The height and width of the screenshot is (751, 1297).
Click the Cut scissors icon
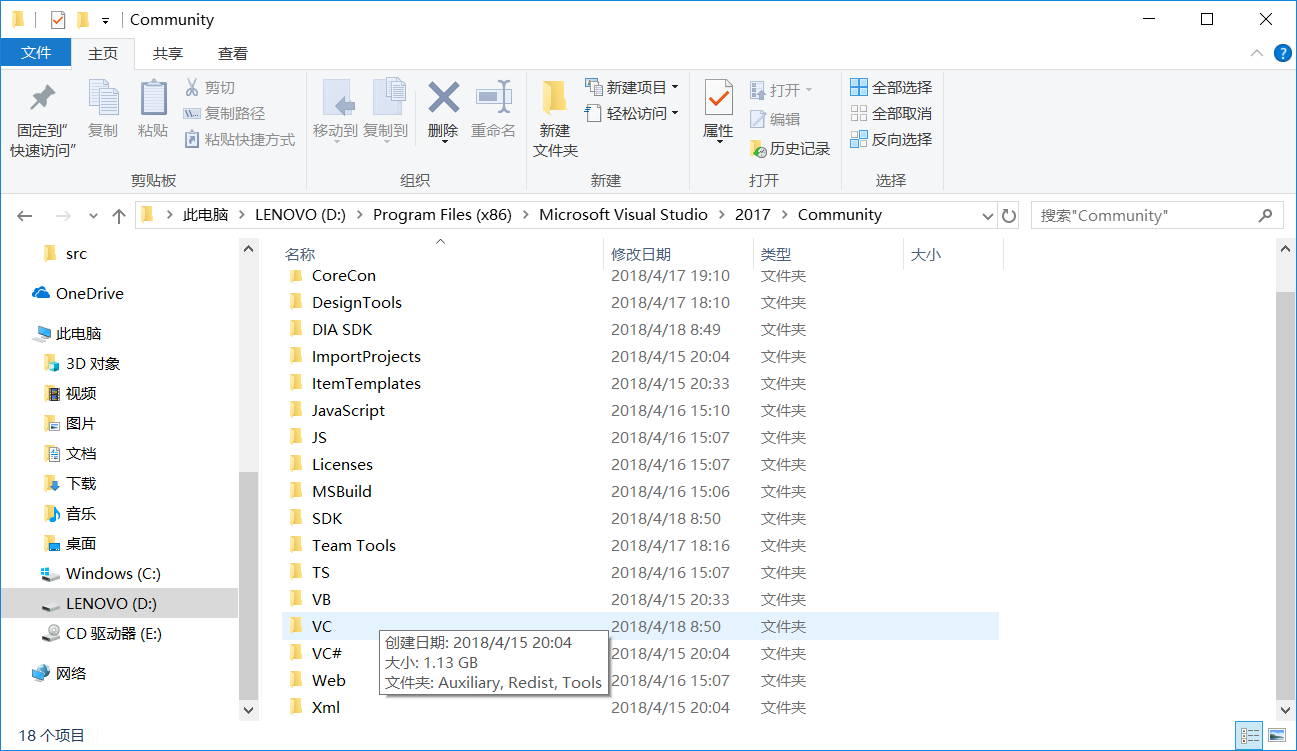pos(192,87)
